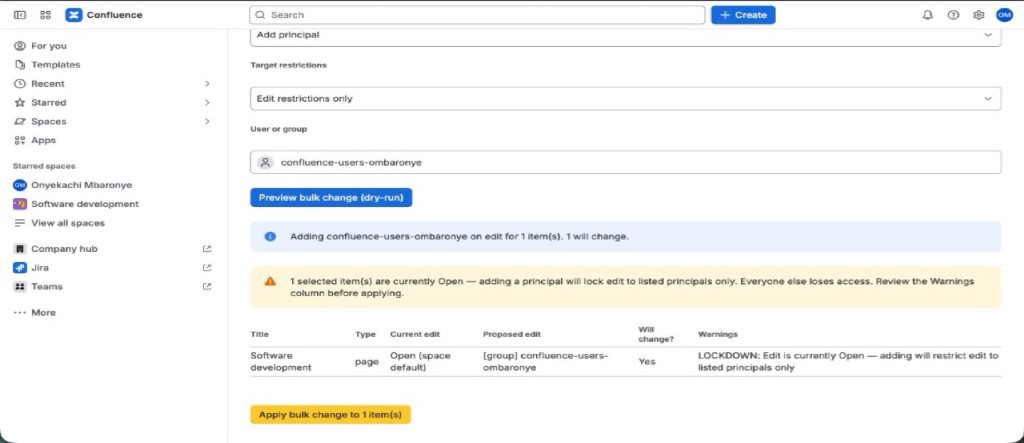Click the Jira icon in the sidebar

tap(20, 268)
